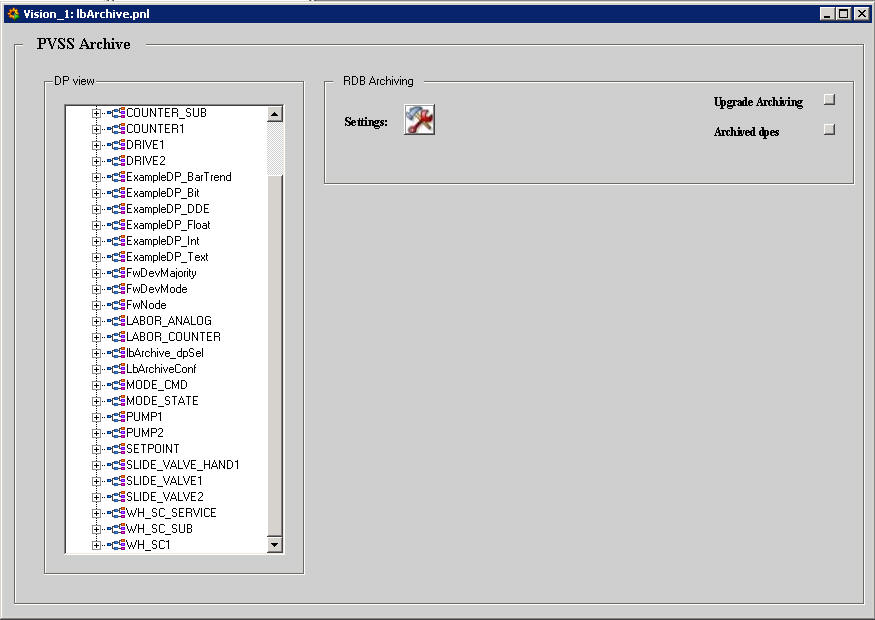Expand the MODE_CMD tree node

click(x=97, y=385)
